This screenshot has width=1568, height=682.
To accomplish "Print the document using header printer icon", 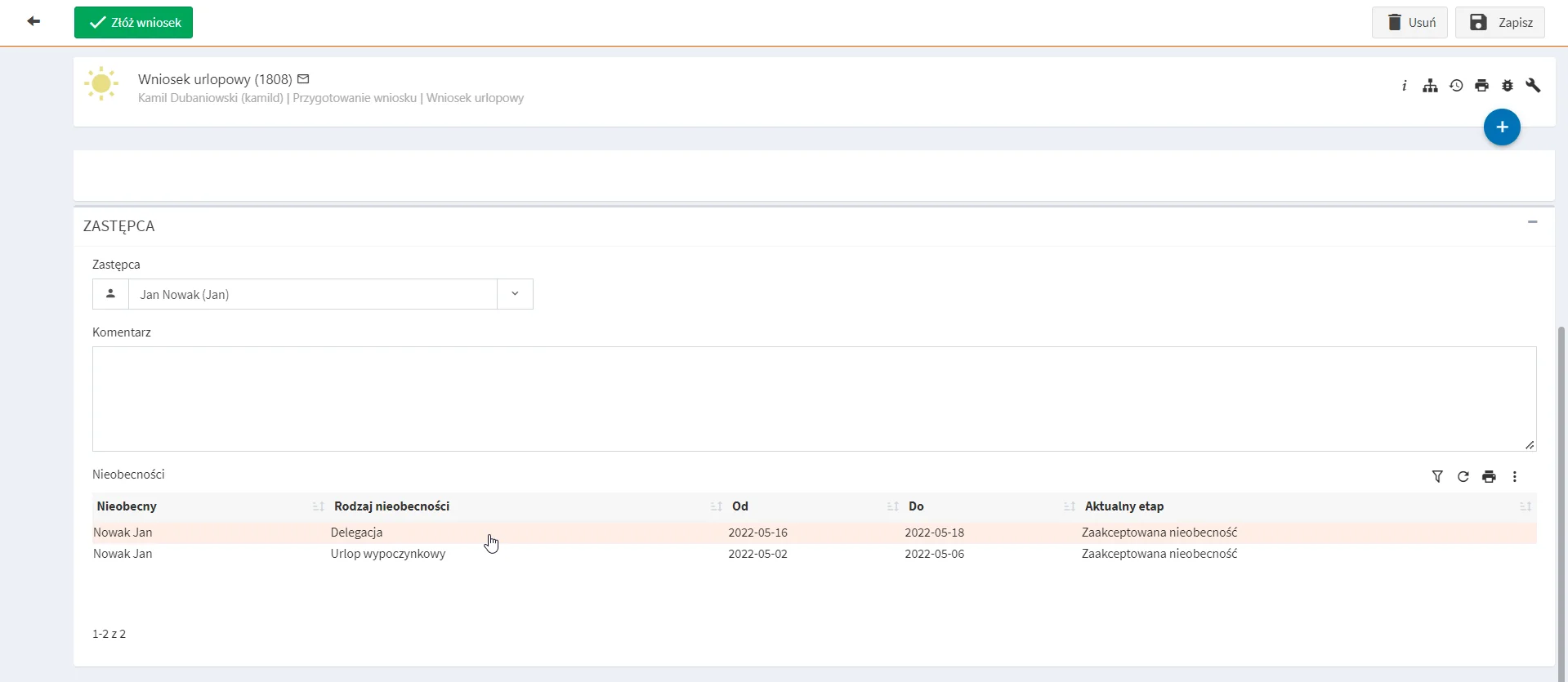I will click(1481, 86).
